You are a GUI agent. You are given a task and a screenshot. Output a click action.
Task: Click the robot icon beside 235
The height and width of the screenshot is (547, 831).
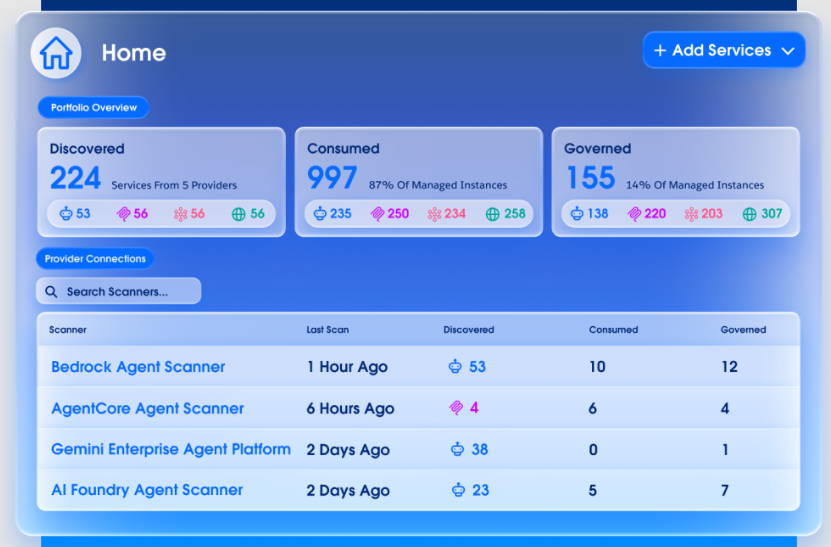320,214
